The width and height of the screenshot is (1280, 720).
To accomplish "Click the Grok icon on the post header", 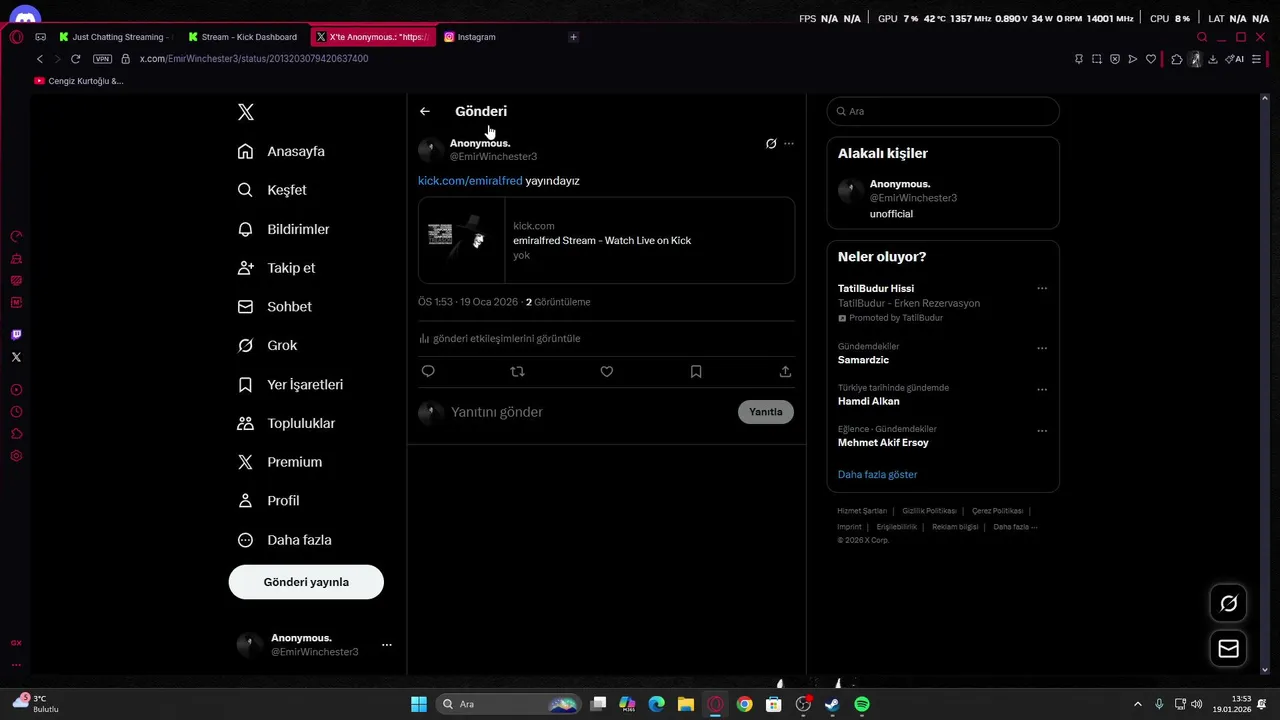I will pyautogui.click(x=771, y=144).
